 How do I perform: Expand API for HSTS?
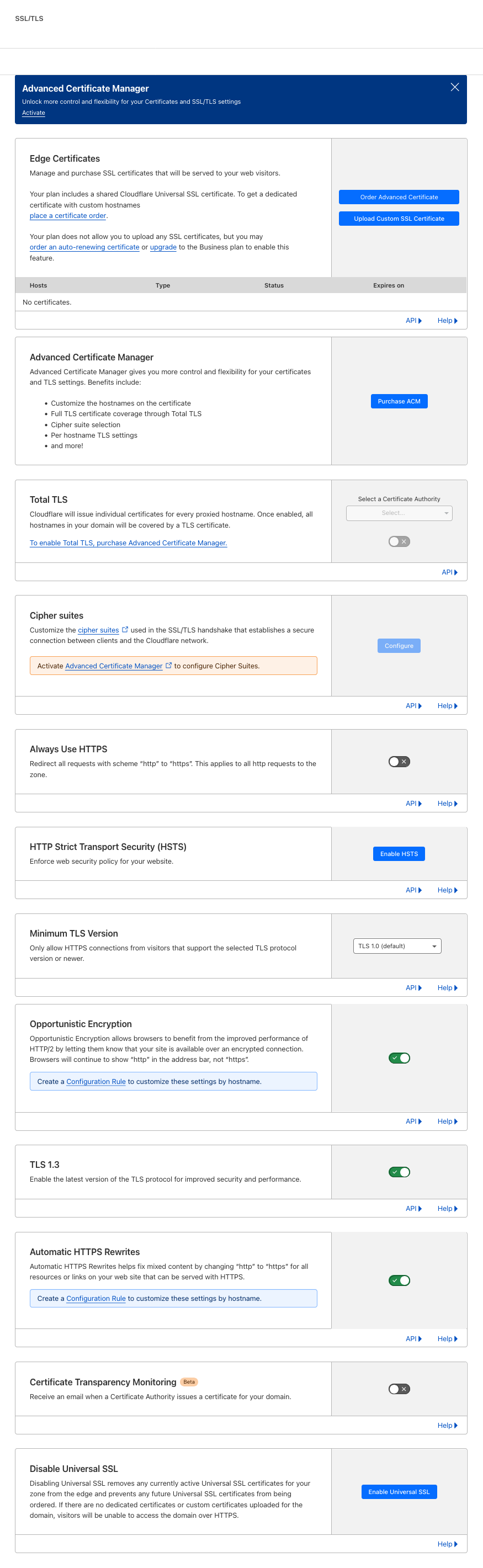[x=413, y=890]
